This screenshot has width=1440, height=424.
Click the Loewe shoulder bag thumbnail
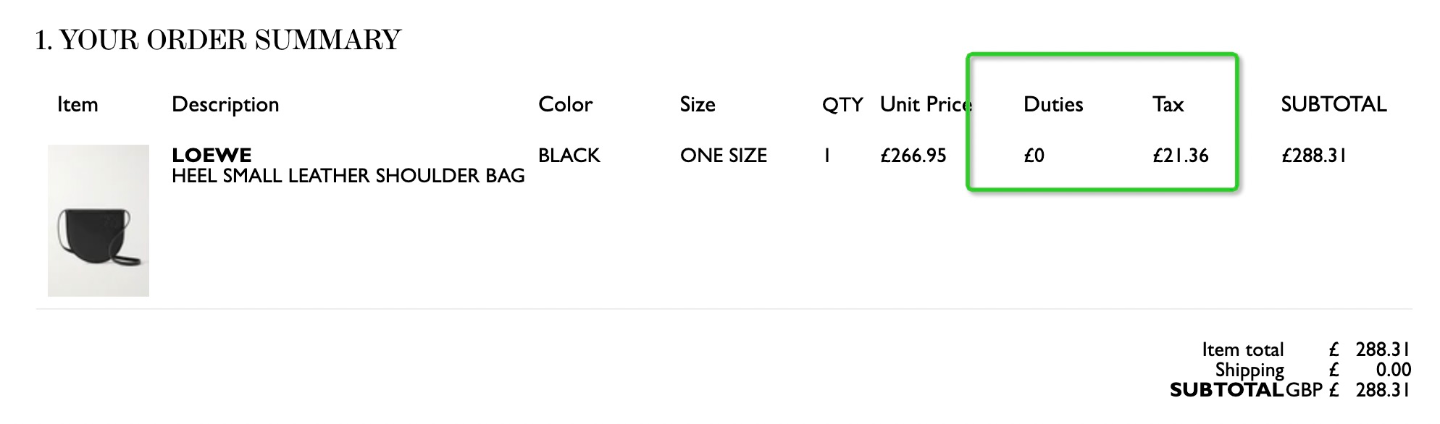coord(98,221)
